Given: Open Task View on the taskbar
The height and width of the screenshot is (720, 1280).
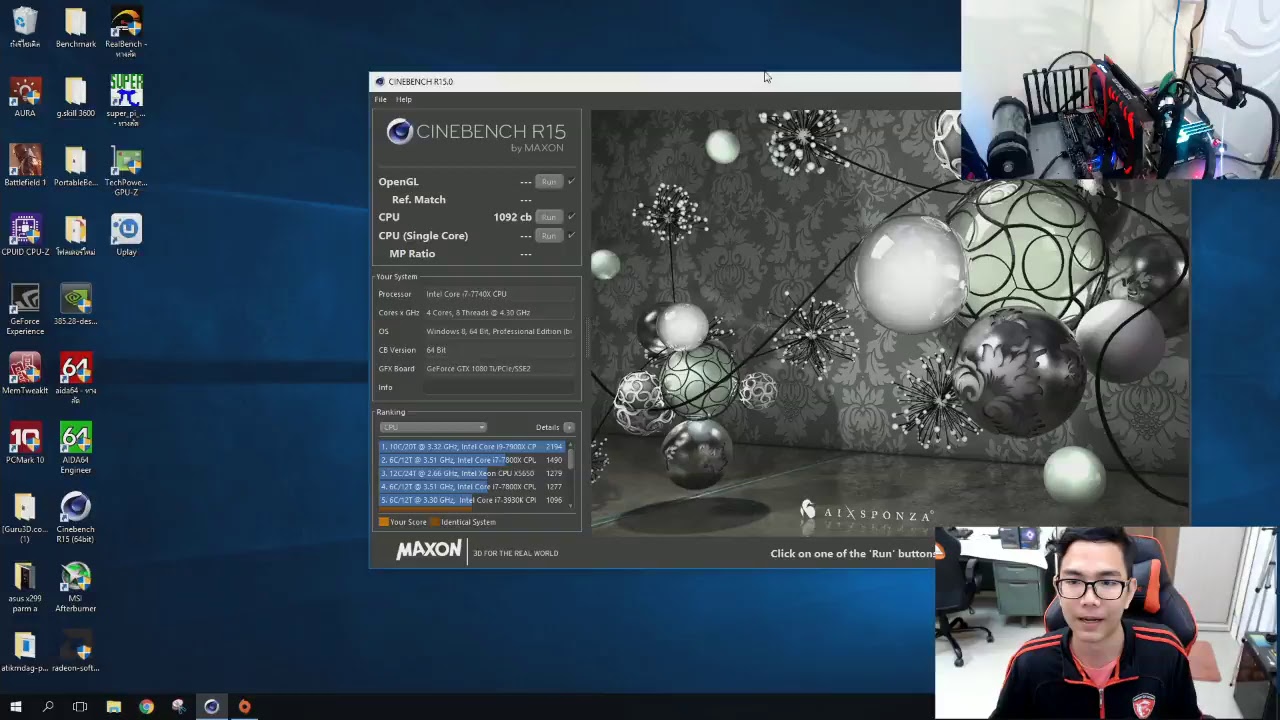Looking at the screenshot, I should pyautogui.click(x=80, y=707).
